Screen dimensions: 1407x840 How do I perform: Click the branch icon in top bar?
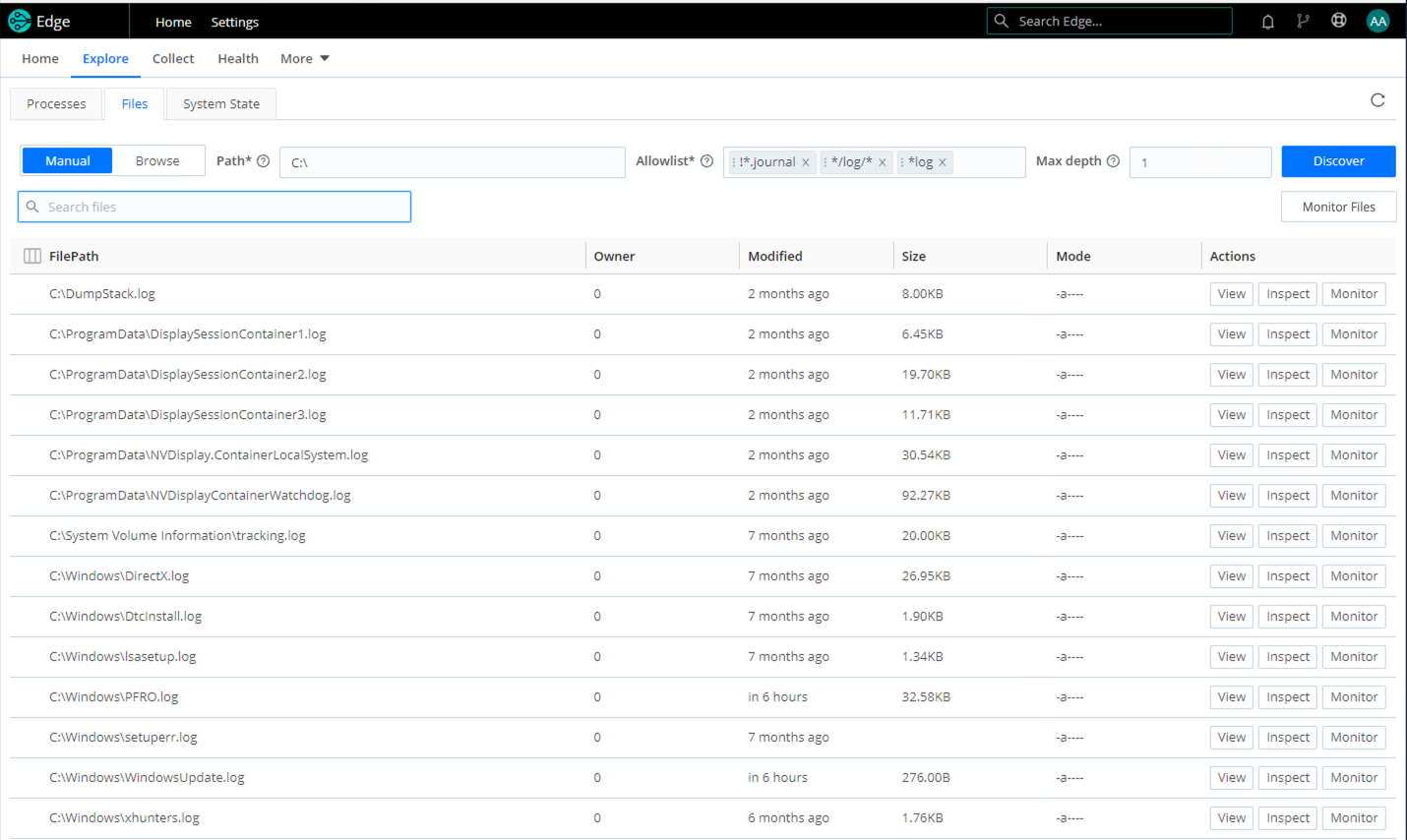tap(1303, 21)
